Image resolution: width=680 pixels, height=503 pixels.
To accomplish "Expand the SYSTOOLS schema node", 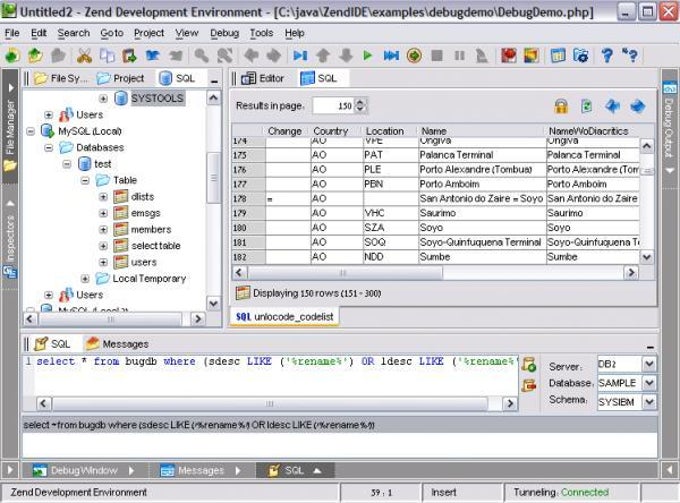I will 103,99.
